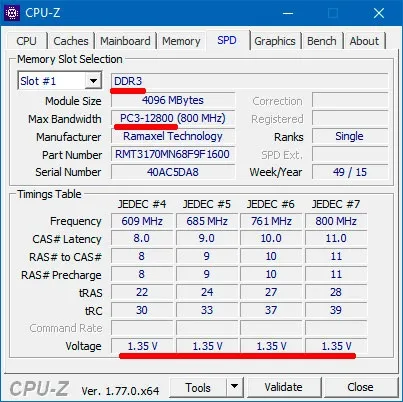403x402 pixels.
Task: Click the JEDEC #6 column header
Action: 271,204
